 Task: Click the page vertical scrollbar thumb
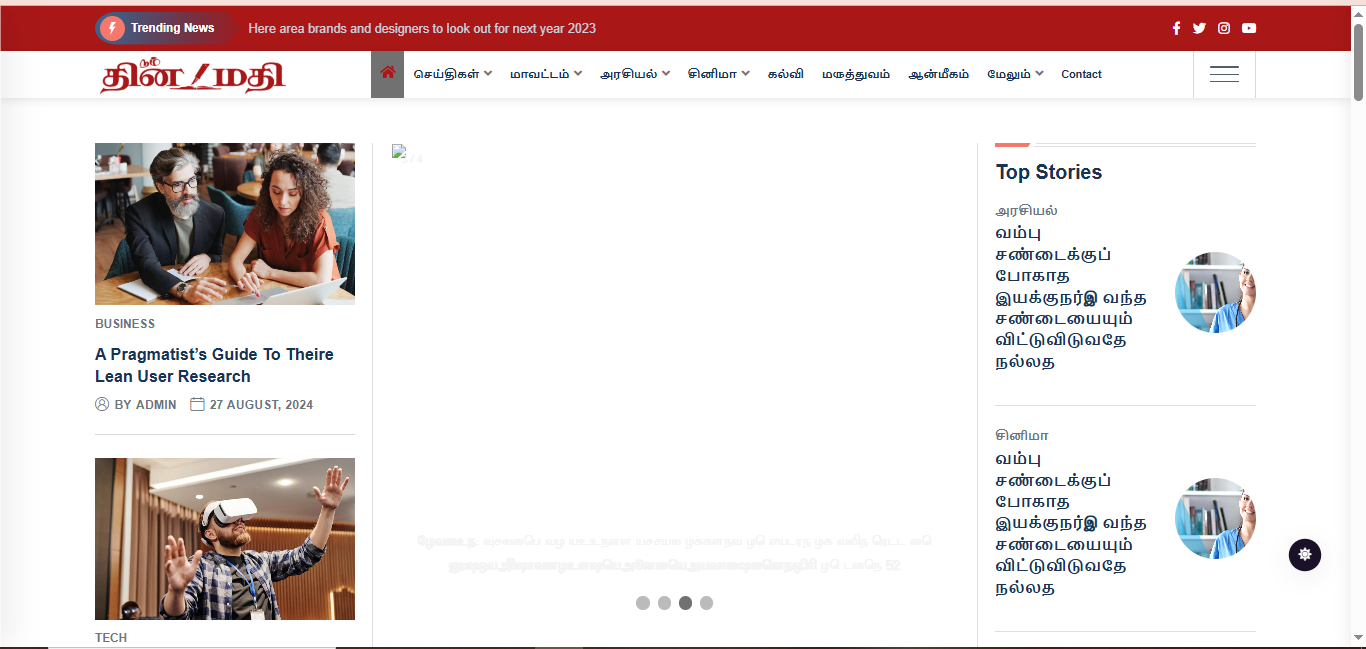[x=1358, y=60]
